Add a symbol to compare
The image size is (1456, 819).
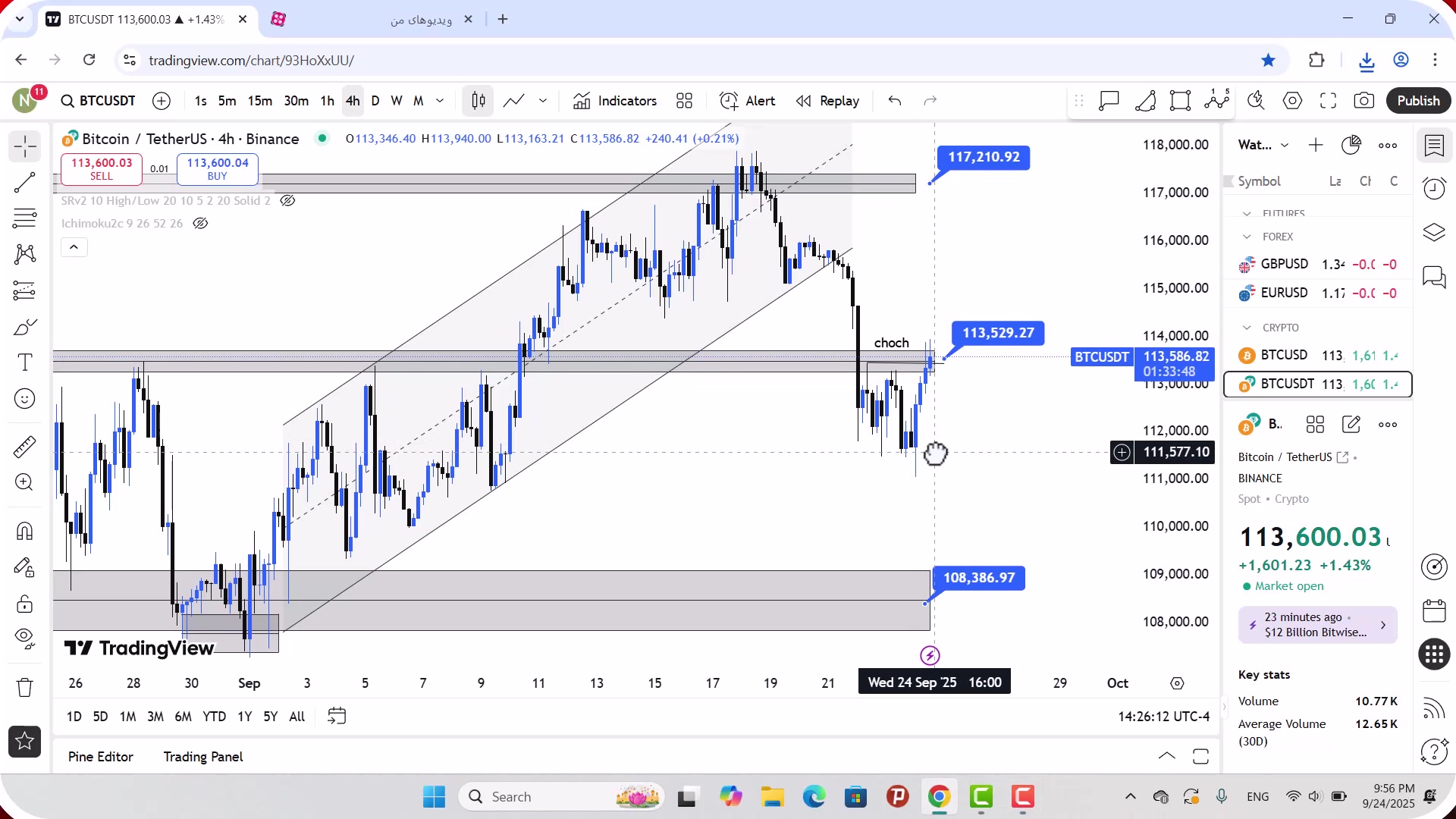(x=162, y=101)
